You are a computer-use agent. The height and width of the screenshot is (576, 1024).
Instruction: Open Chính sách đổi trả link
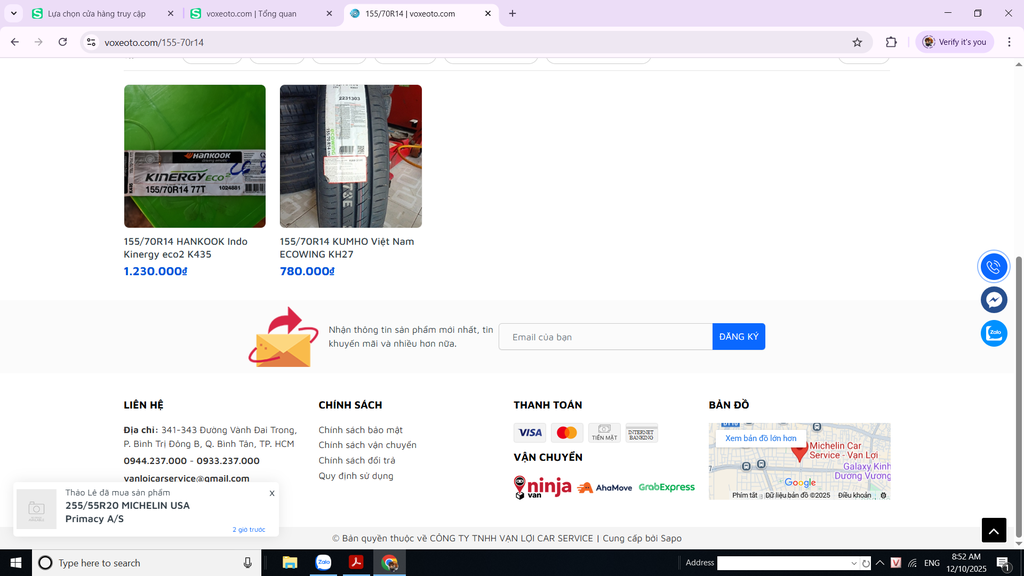coord(357,460)
